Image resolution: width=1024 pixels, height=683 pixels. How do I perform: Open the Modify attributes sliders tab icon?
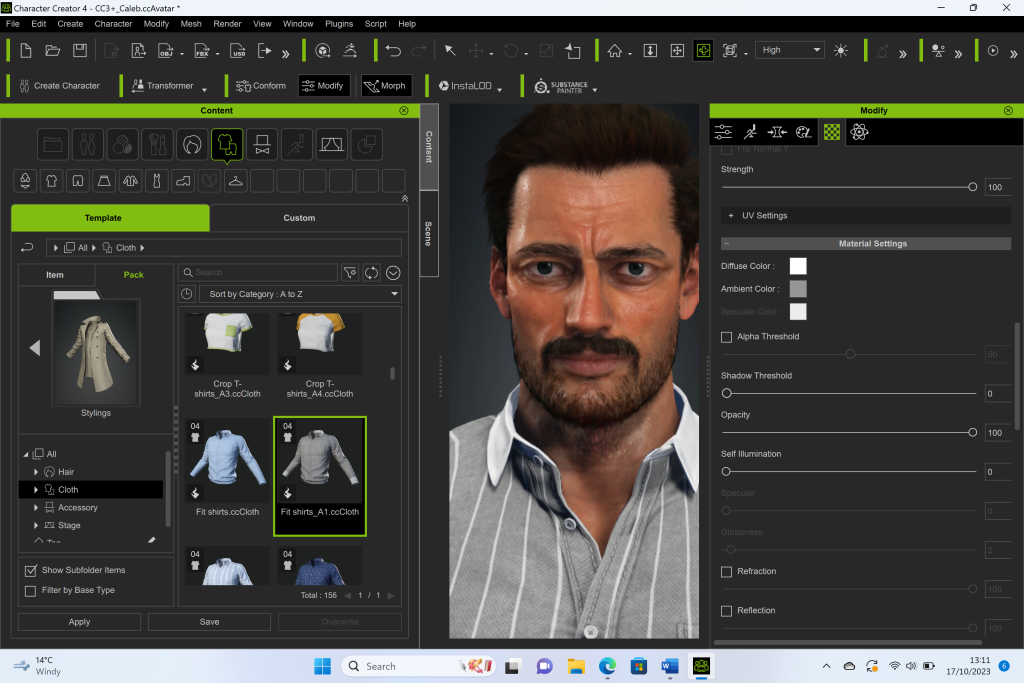coord(723,132)
